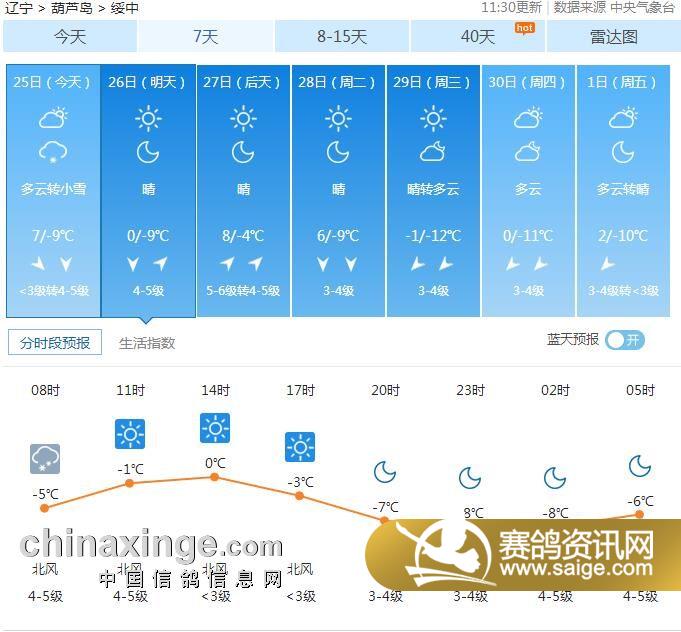Click the 数据来源 中央气象台 source text
681x632 pixels.
point(614,7)
